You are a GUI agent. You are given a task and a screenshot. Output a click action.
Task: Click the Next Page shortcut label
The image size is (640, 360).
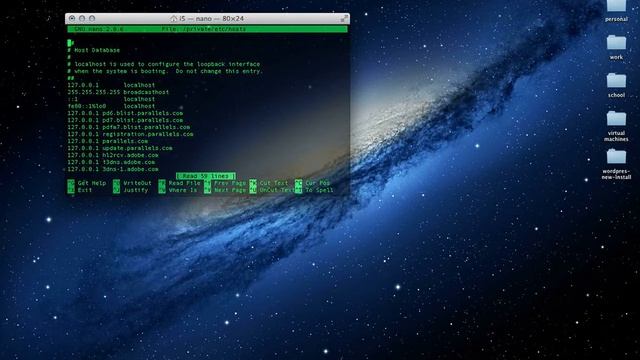tap(230, 190)
